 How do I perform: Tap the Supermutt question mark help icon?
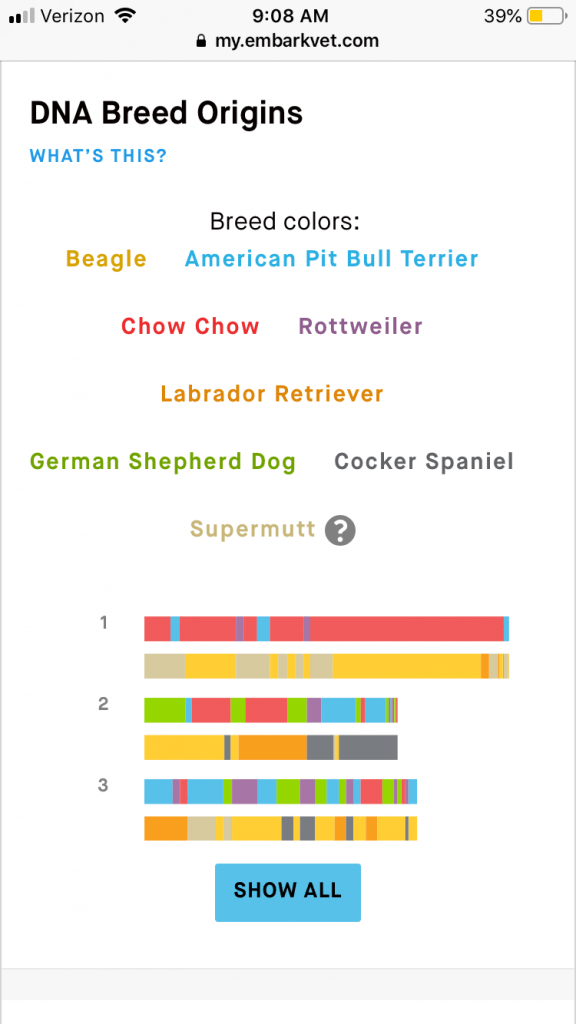coord(340,530)
